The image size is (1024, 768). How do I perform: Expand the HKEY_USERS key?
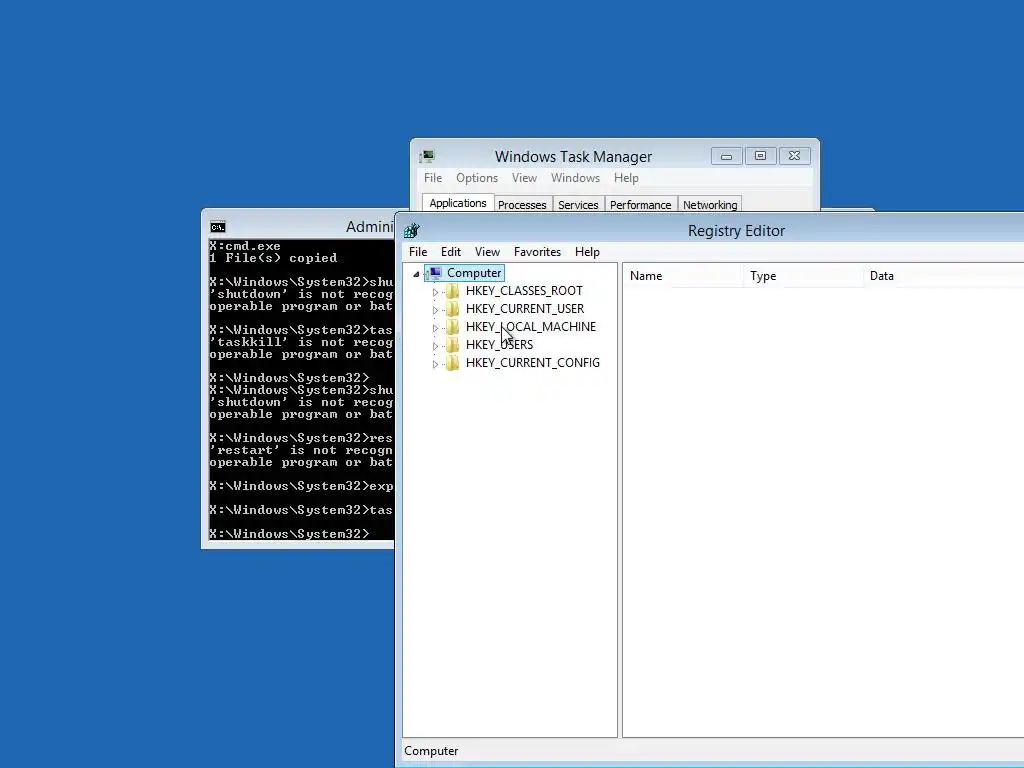436,345
